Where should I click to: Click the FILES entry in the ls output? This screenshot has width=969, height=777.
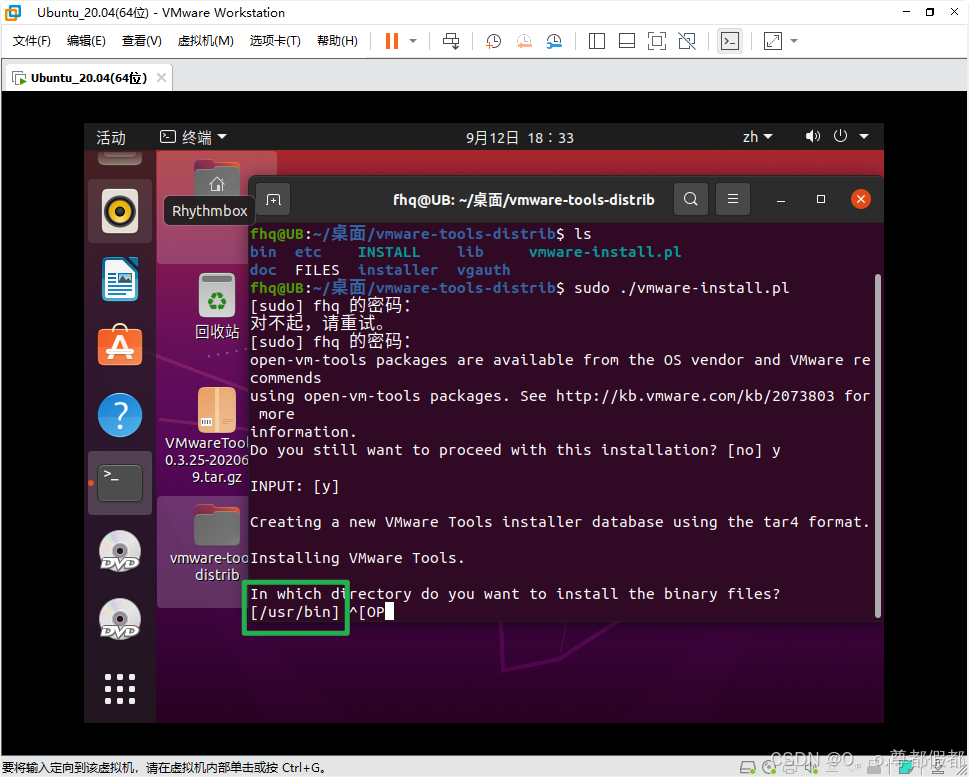point(317,270)
